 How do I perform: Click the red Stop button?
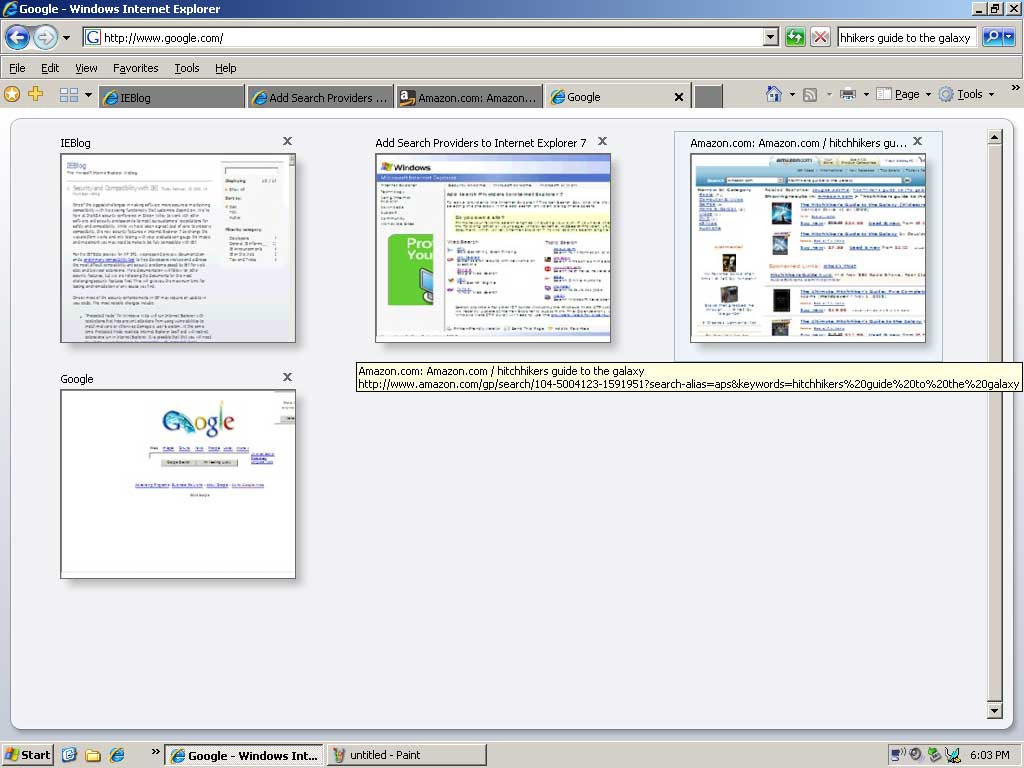coord(820,37)
